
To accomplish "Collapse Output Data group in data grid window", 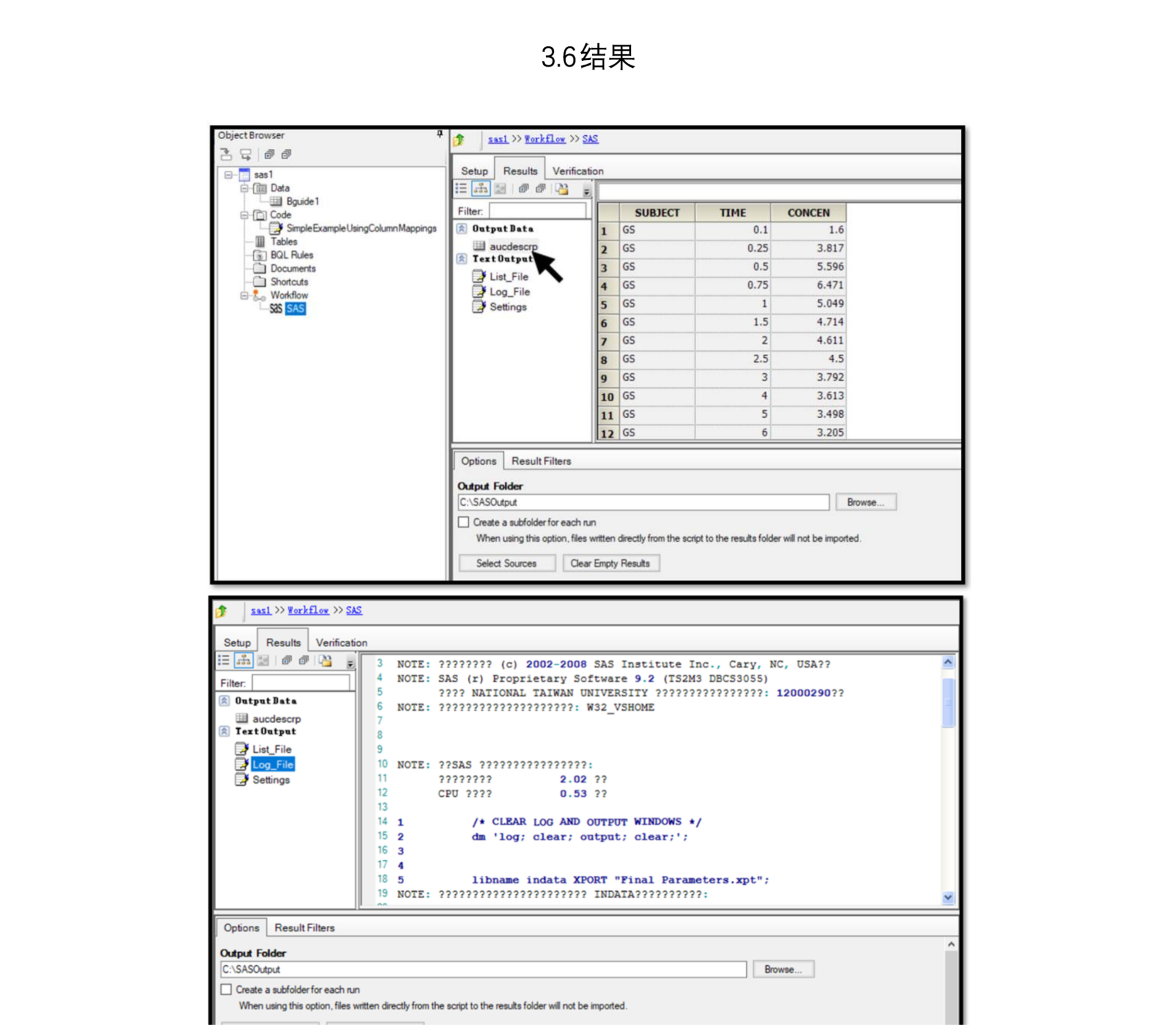I will coord(462,228).
